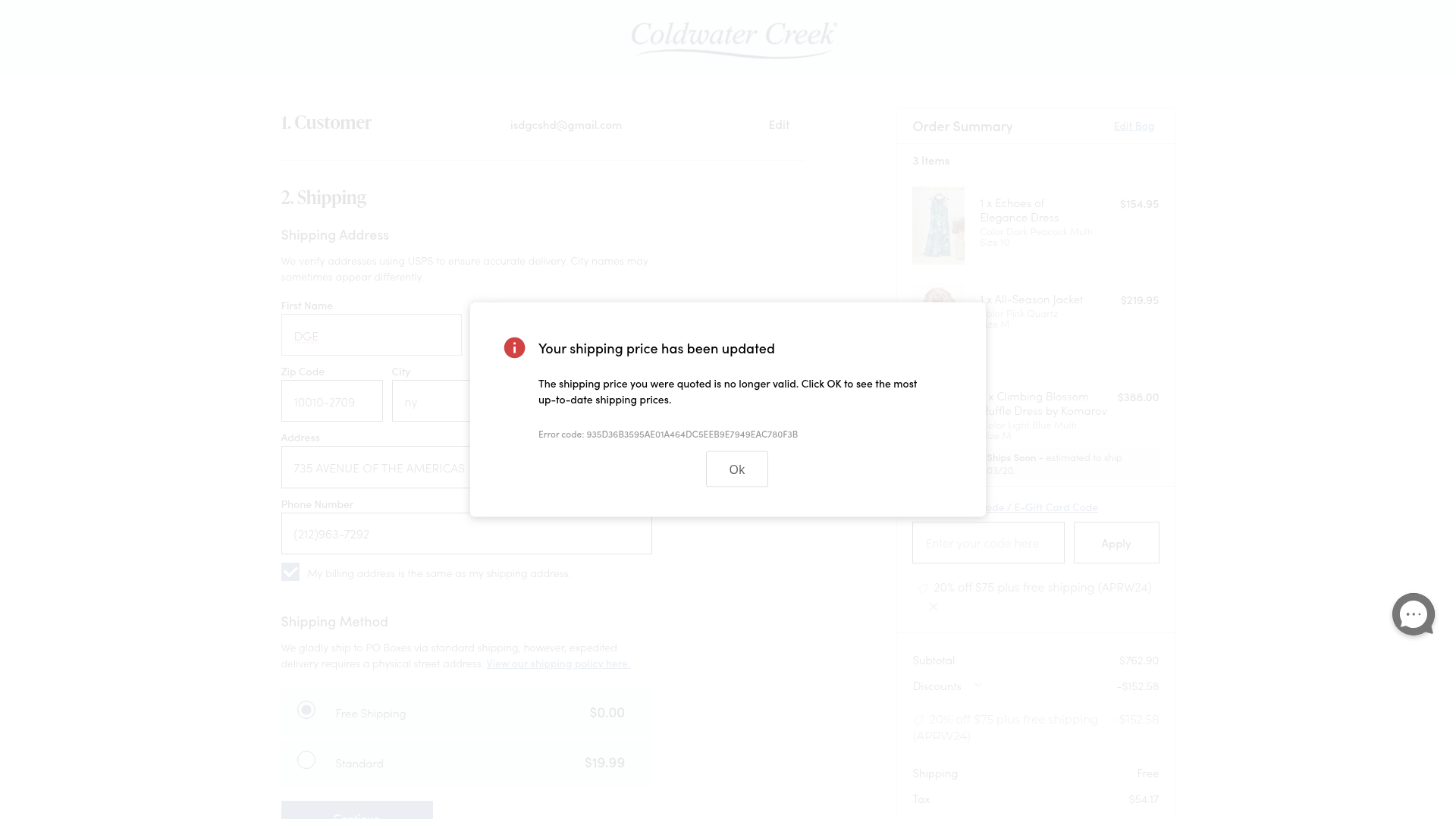Click the promo tag icon beside APRW24
This screenshot has height=819, width=1456.
click(922, 588)
